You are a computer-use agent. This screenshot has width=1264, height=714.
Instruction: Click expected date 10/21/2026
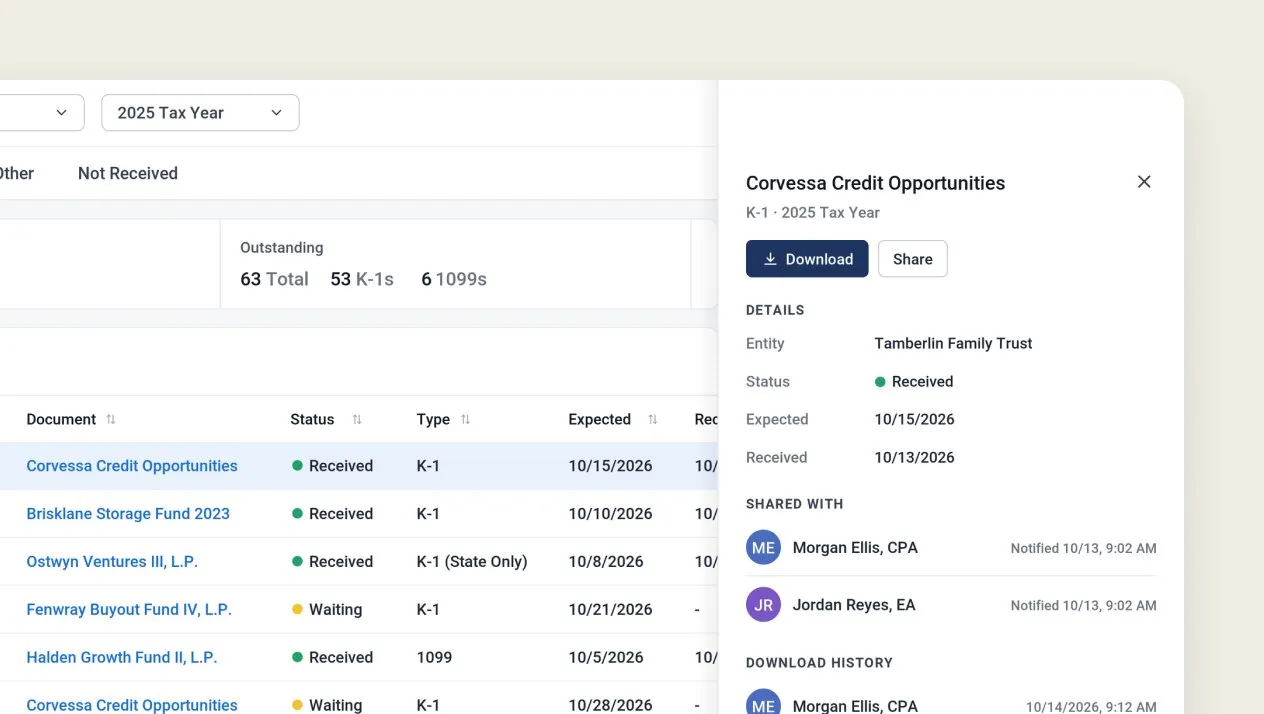click(x=610, y=610)
